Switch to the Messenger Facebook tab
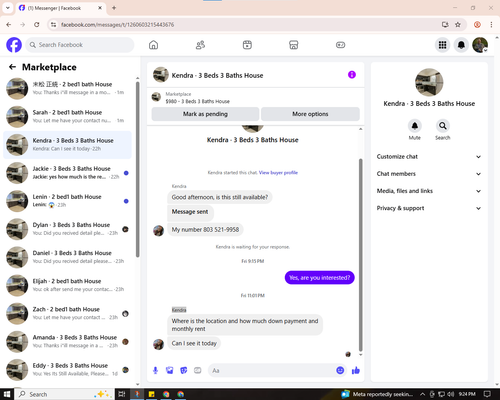This screenshot has height=400, width=500. (x=60, y=8)
